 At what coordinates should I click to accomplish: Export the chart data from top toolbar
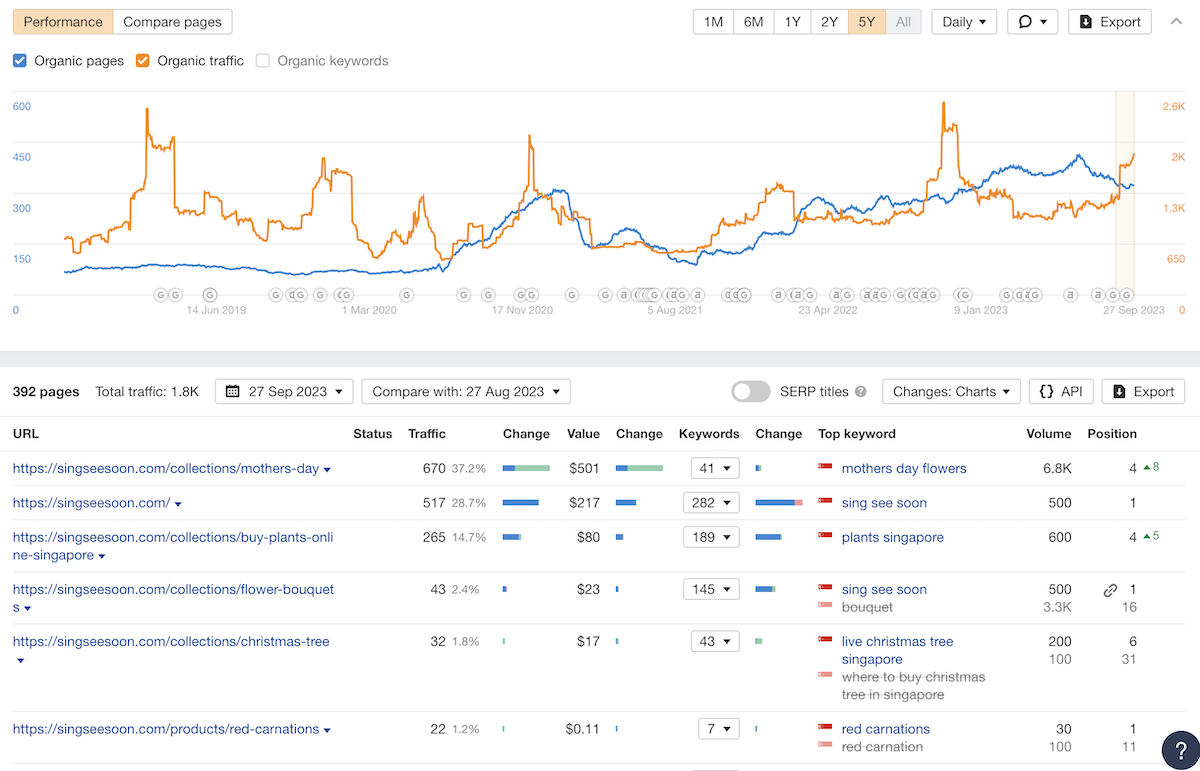click(1110, 22)
